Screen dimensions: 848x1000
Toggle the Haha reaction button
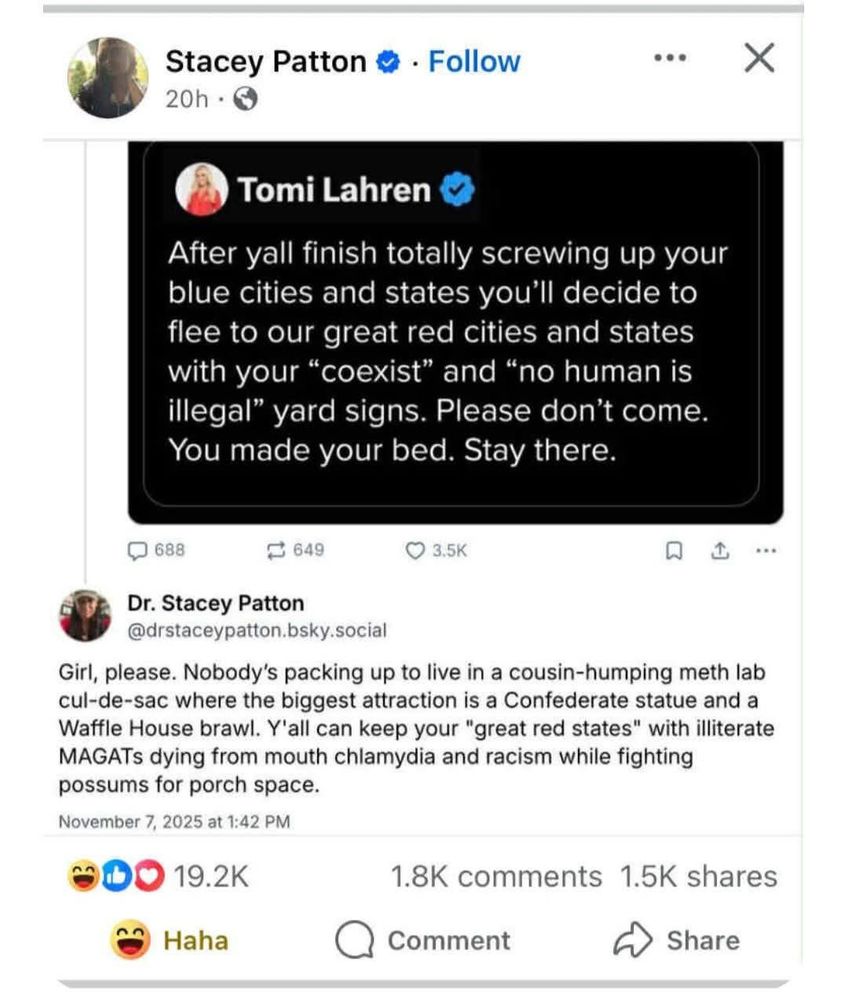click(170, 941)
